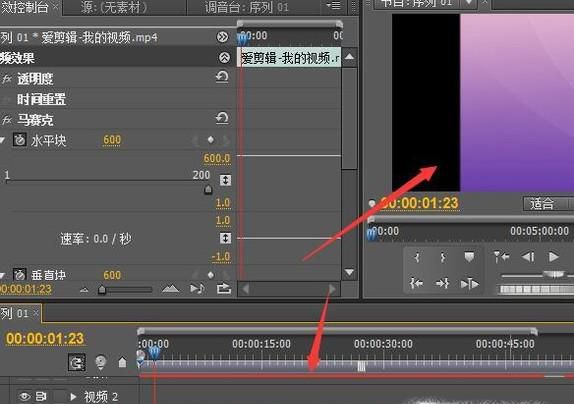The height and width of the screenshot is (404, 574).
Task: Toggle stopwatch animation for 水平块
Action: point(19,140)
